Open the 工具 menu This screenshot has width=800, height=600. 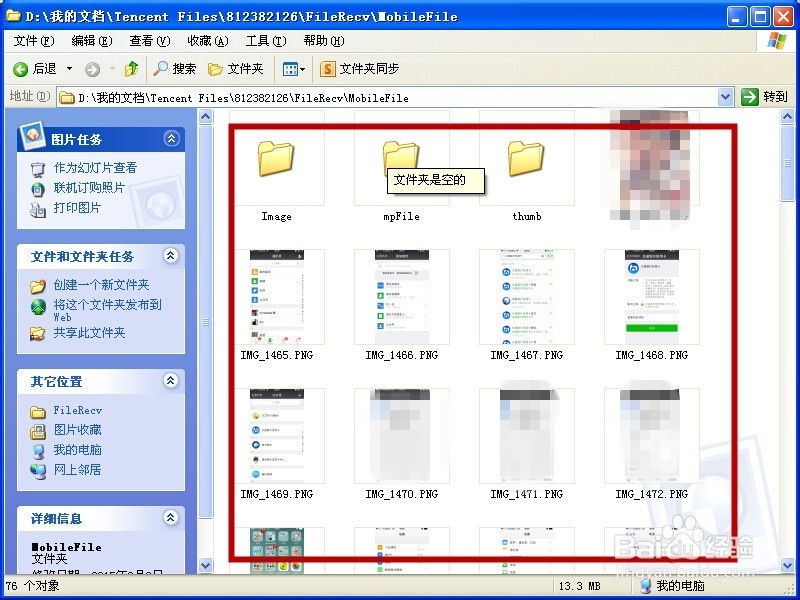[x=264, y=41]
